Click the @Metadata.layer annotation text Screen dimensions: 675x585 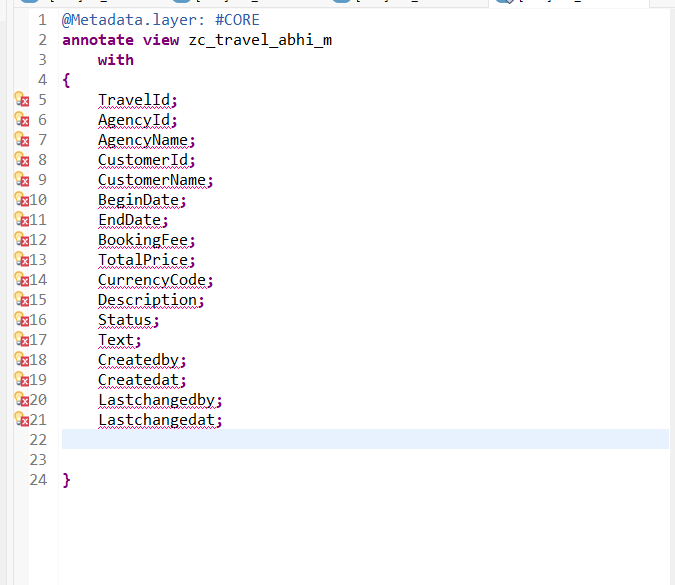(133, 20)
